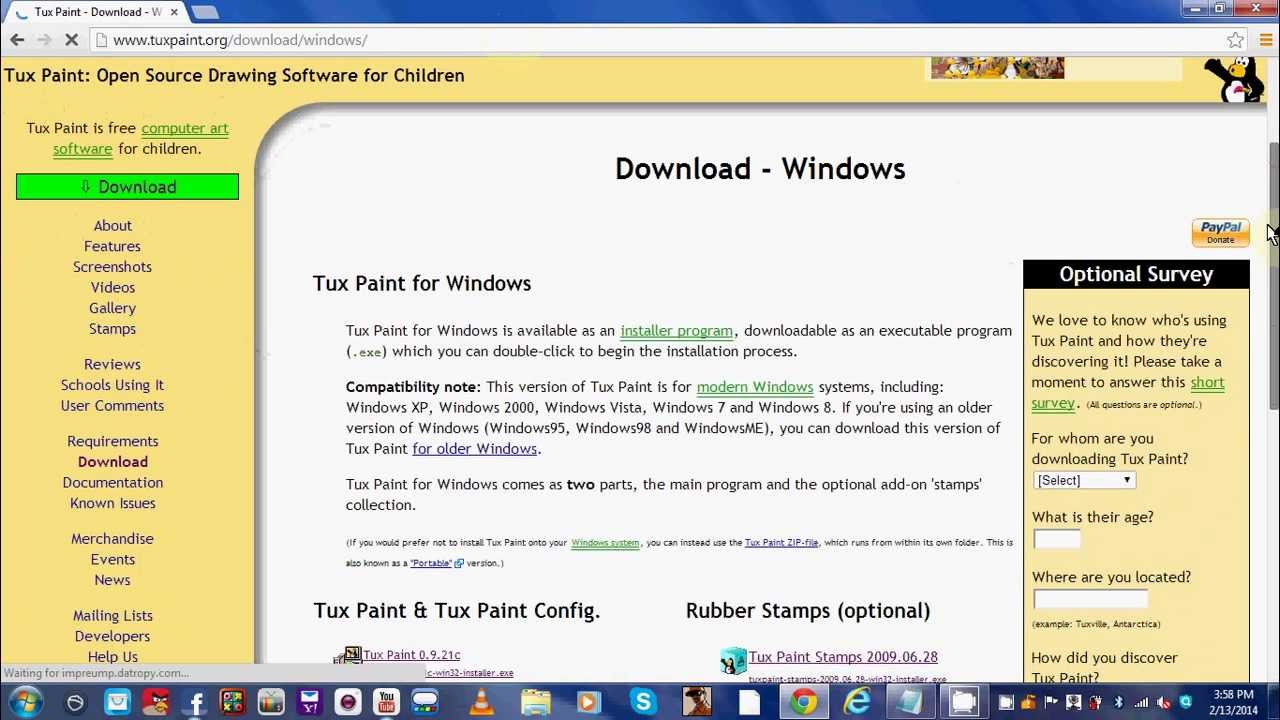
Task: Switch to Google Chrome taskbar icon
Action: click(x=803, y=702)
